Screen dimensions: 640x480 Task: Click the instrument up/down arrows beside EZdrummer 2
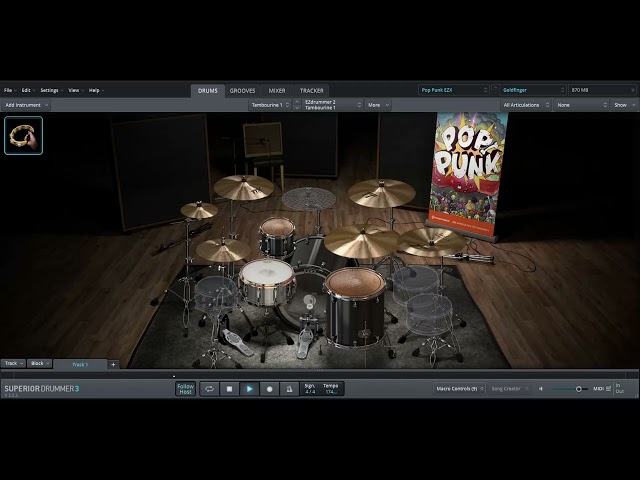[297, 105]
